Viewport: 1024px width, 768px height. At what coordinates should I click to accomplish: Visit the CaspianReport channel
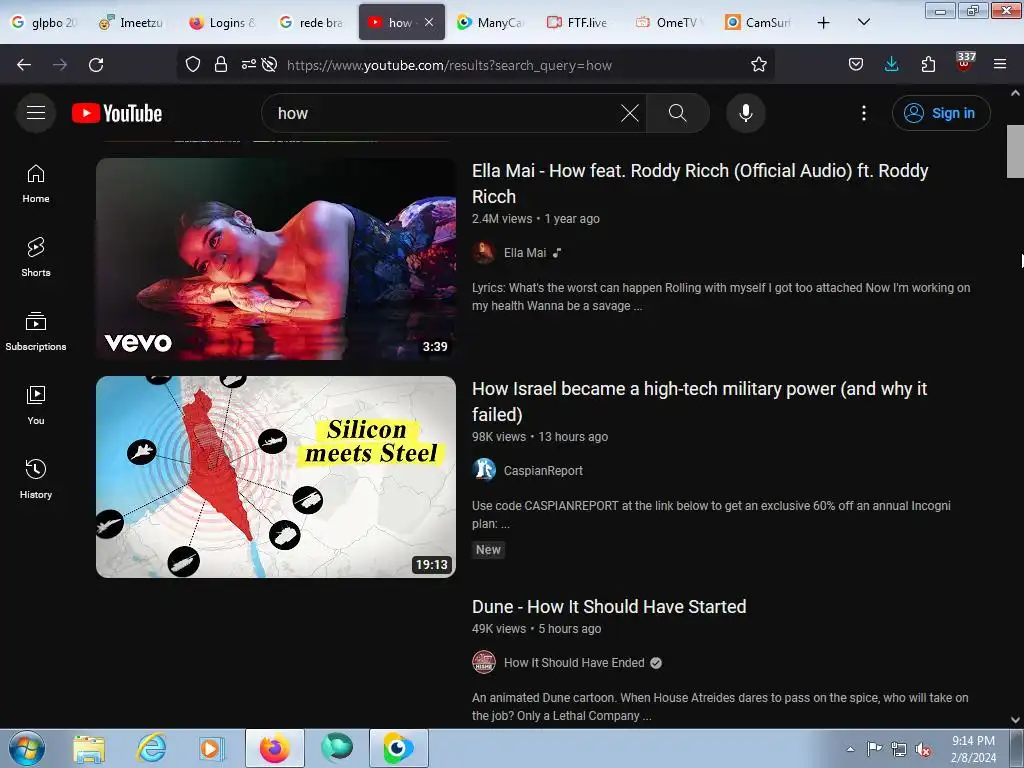[x=543, y=471]
